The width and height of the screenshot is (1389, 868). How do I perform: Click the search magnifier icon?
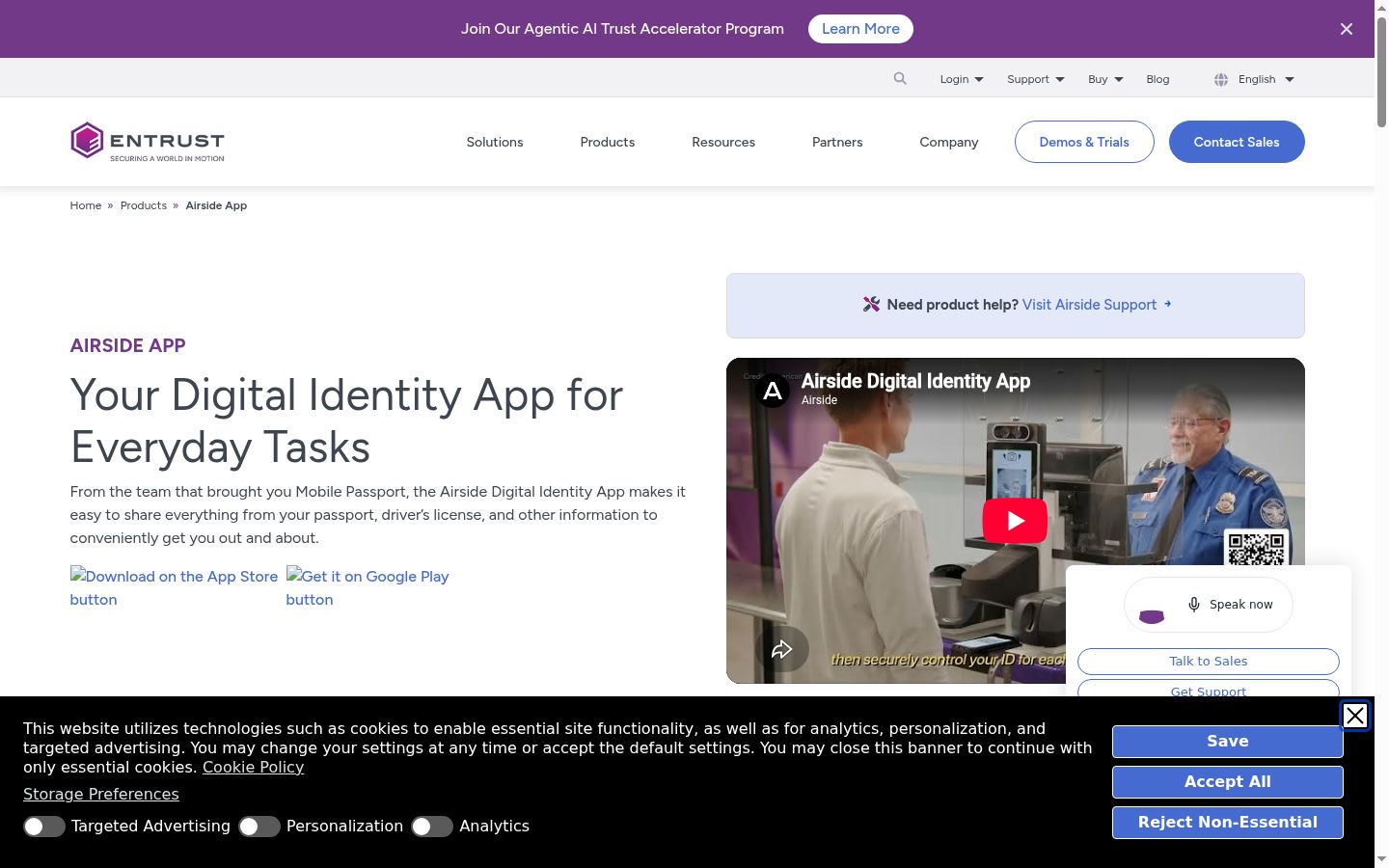coord(900,79)
